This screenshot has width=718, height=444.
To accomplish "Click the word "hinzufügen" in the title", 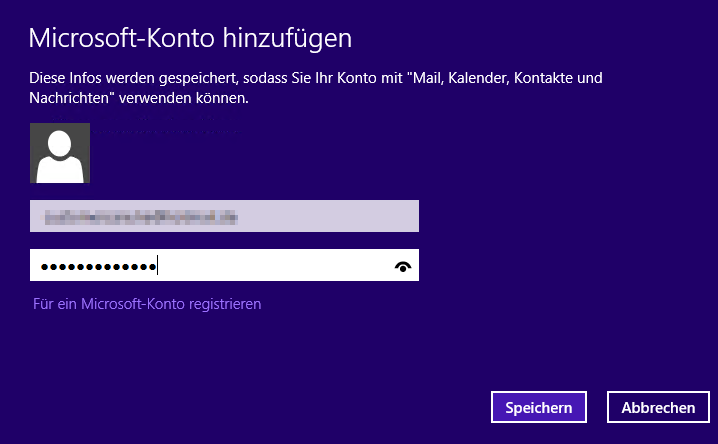I will 287,38.
